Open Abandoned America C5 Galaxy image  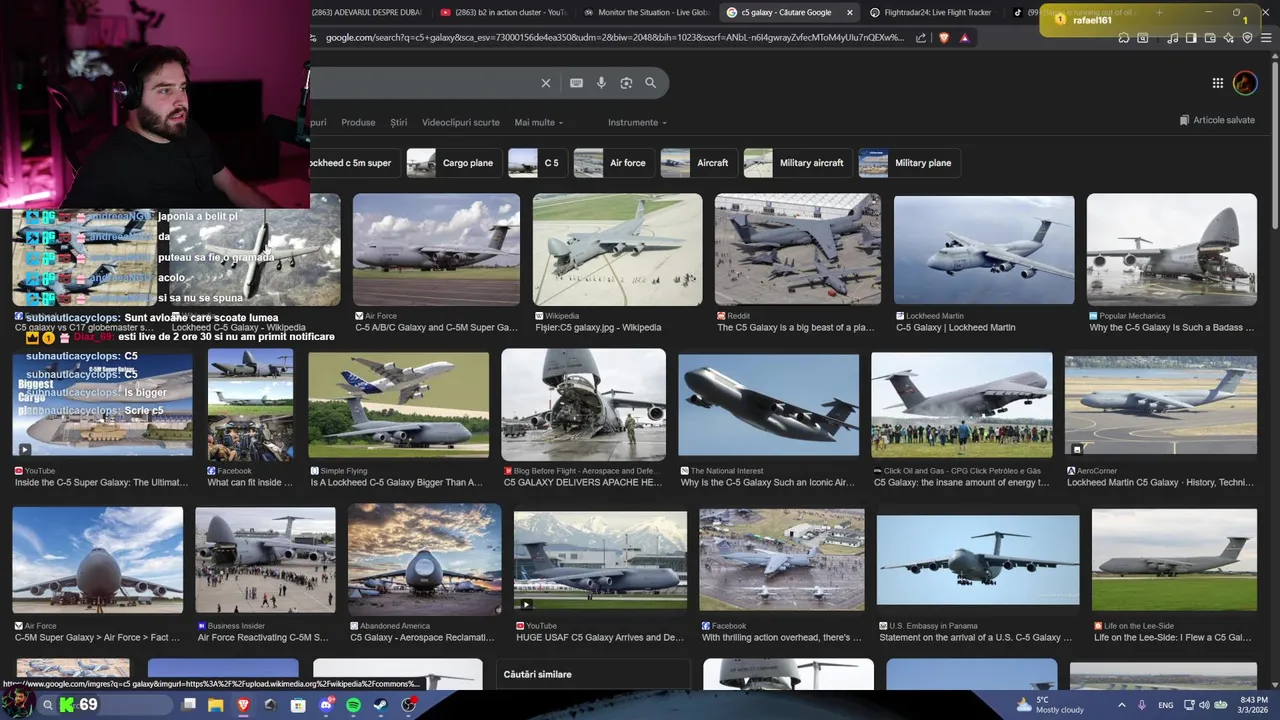pos(424,559)
